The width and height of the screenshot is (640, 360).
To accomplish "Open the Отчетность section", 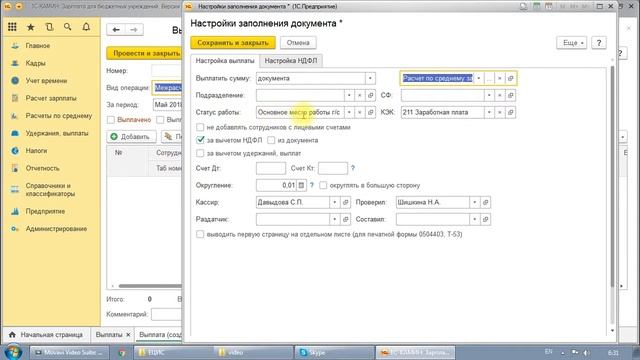I will (x=42, y=168).
